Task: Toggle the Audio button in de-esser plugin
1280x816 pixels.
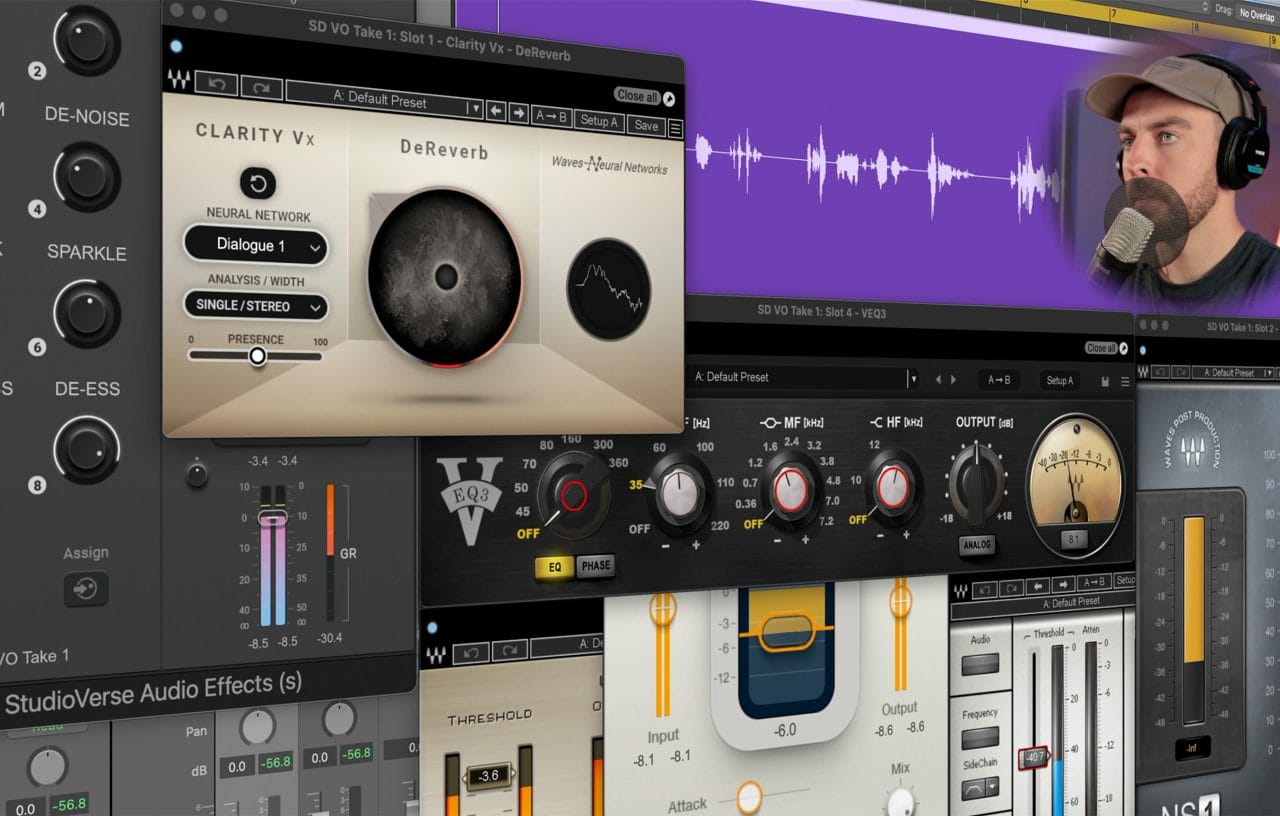Action: 980,664
